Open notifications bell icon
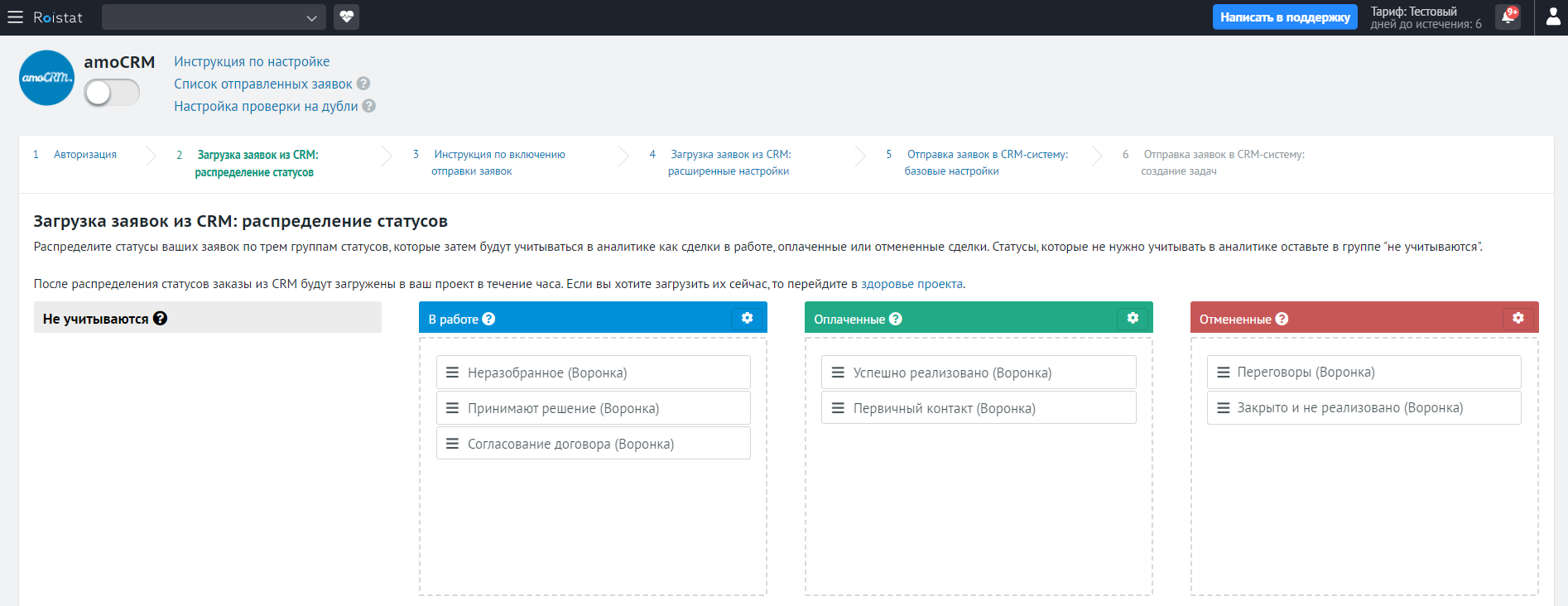The height and width of the screenshot is (606, 1568). click(x=1508, y=17)
